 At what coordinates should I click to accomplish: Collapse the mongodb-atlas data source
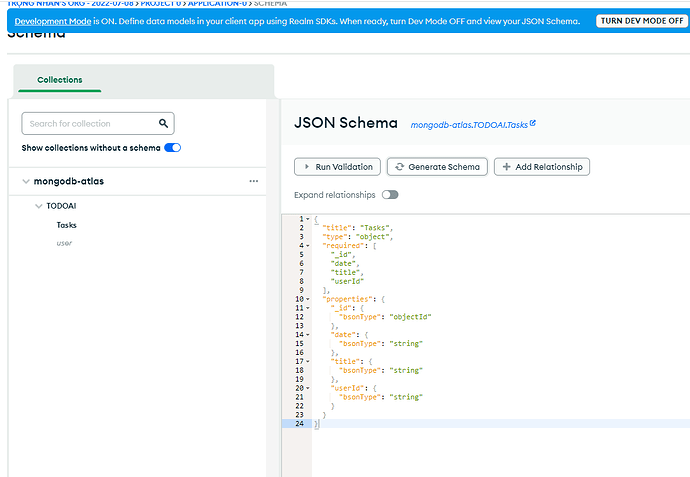pyautogui.click(x=24, y=182)
